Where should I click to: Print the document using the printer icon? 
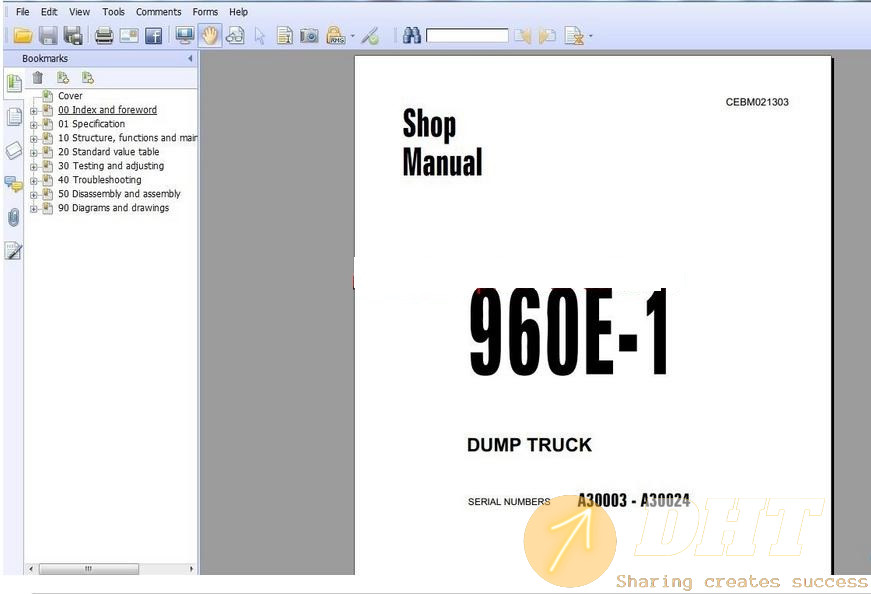(104, 36)
